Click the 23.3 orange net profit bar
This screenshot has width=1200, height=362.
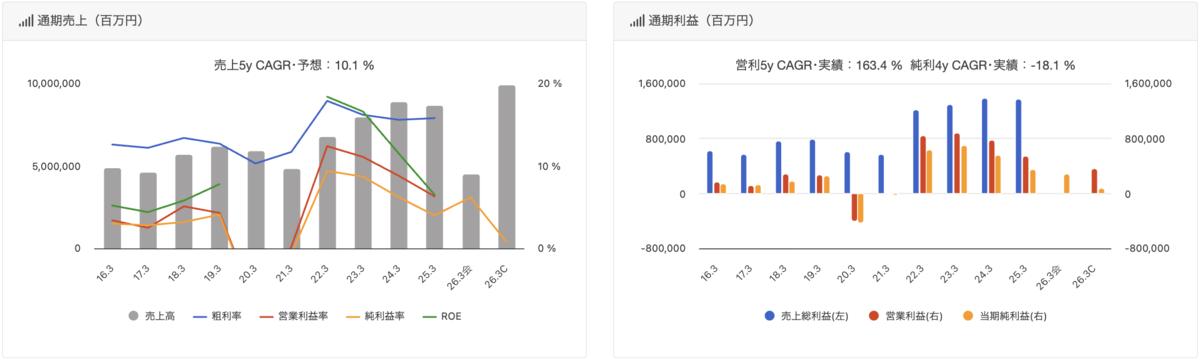point(964,170)
